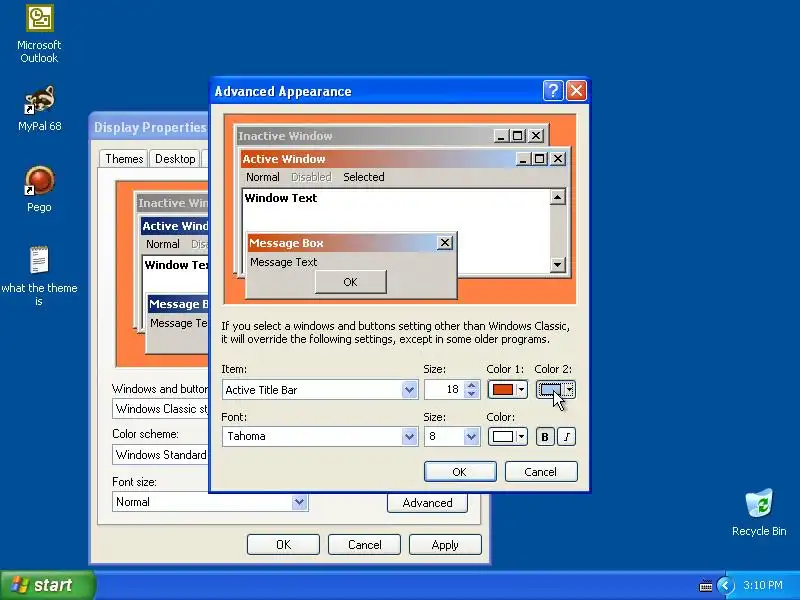Open the Color 2 blue swatch picker
This screenshot has height=600, width=800.
(x=556, y=390)
